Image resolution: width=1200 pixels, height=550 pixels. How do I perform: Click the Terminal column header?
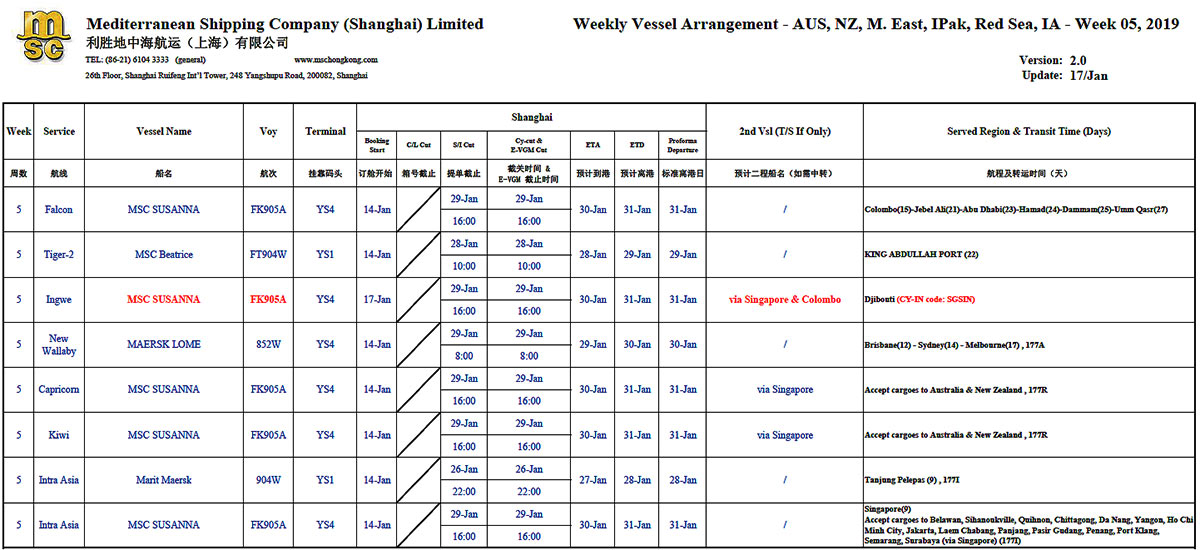(325, 131)
